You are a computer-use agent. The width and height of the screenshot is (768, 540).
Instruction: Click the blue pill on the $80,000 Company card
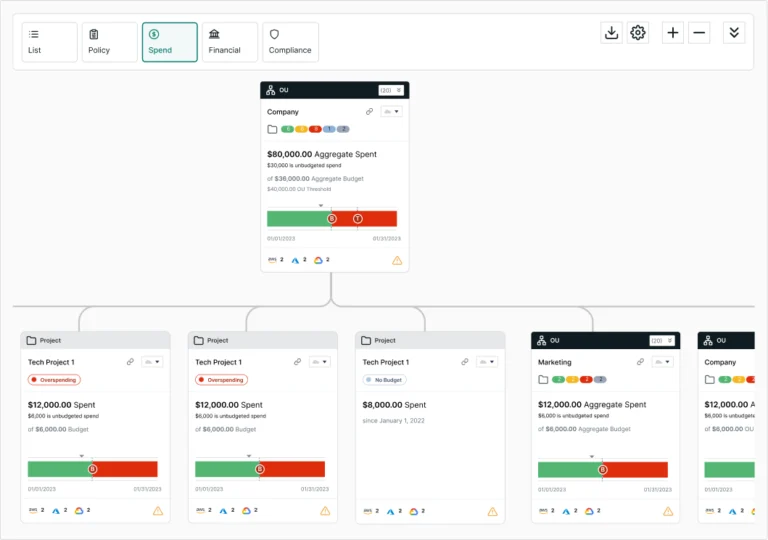[329, 129]
